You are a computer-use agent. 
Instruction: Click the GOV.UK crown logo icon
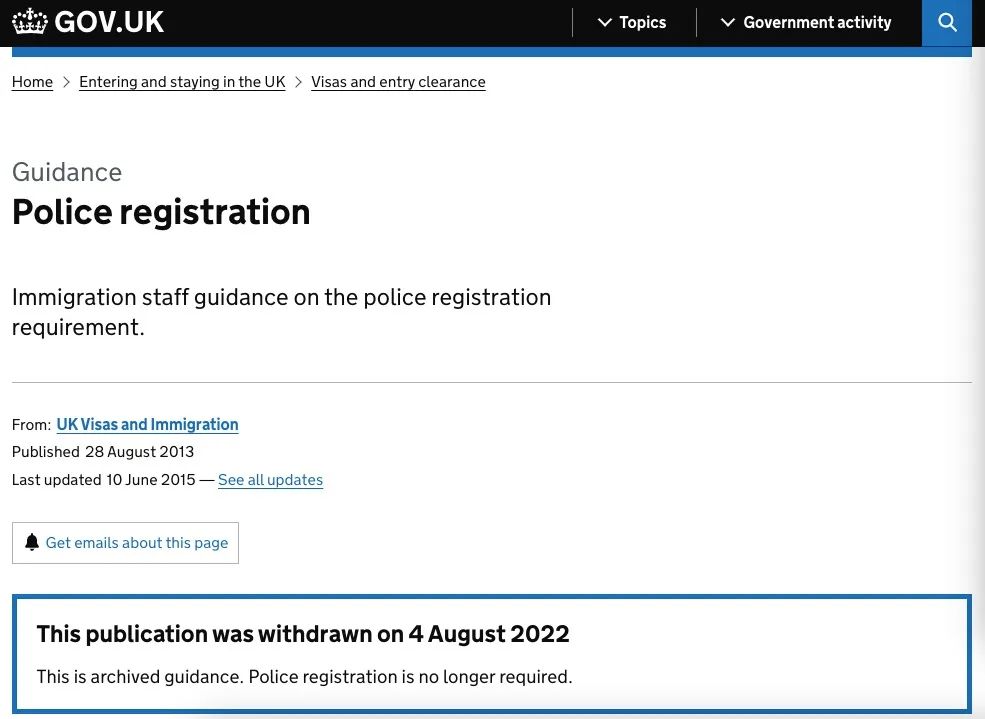[30, 22]
